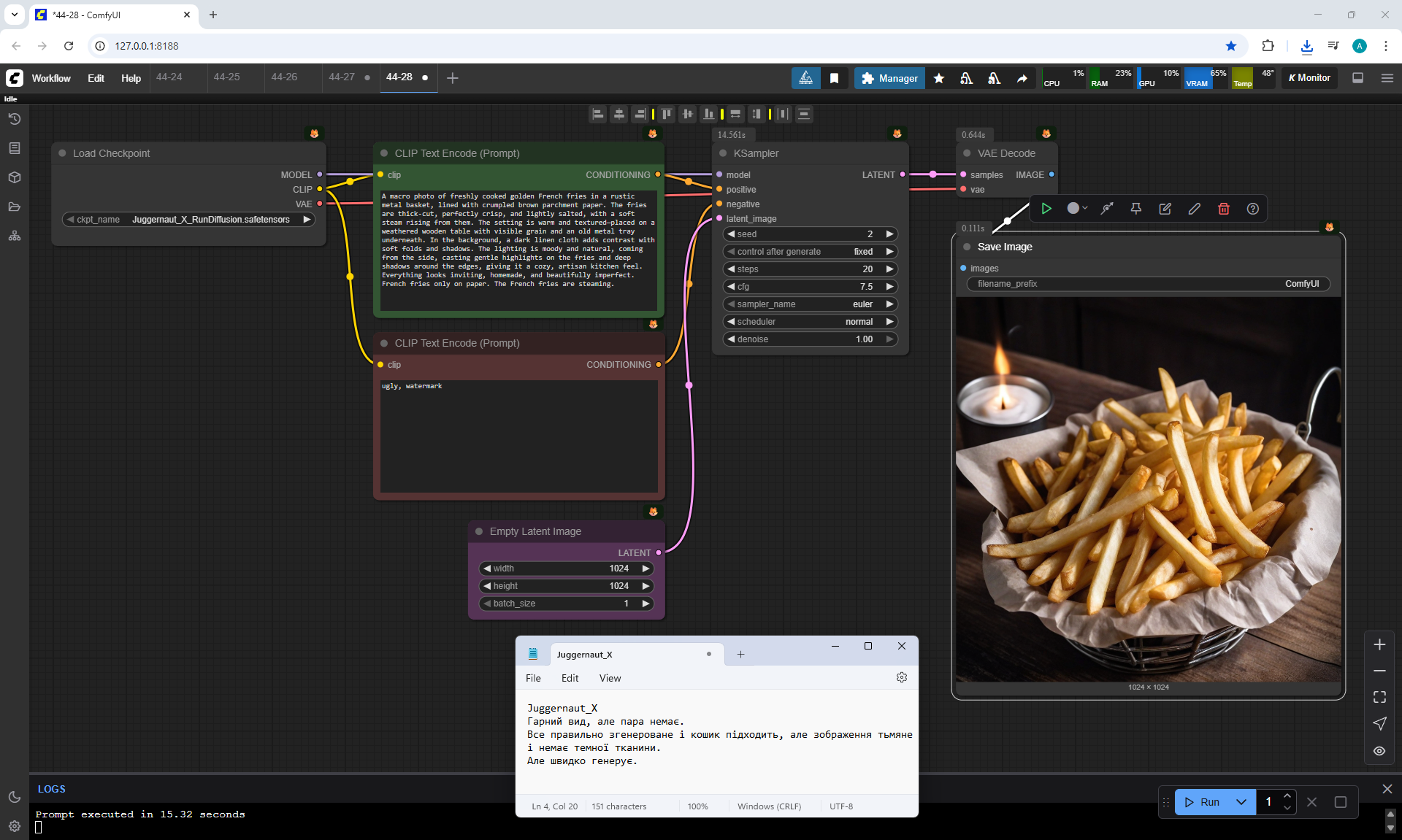Execute node with green play icon
The height and width of the screenshot is (840, 1402).
click(1046, 209)
